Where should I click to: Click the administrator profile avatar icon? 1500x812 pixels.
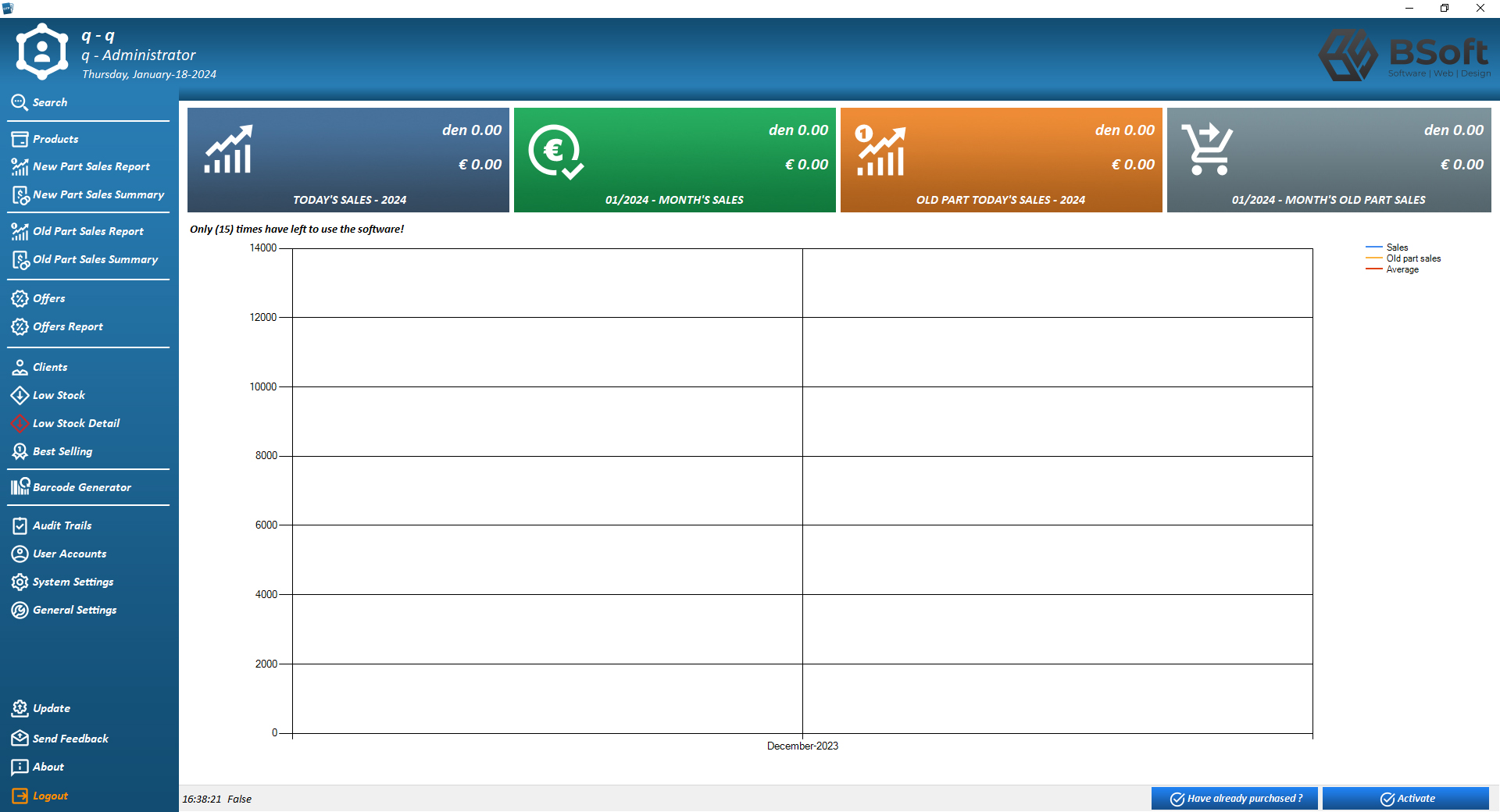[42, 52]
